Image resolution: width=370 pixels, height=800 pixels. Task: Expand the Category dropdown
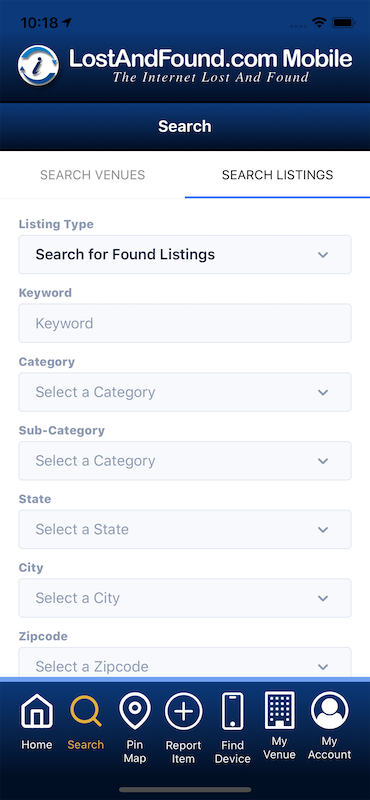(x=185, y=392)
